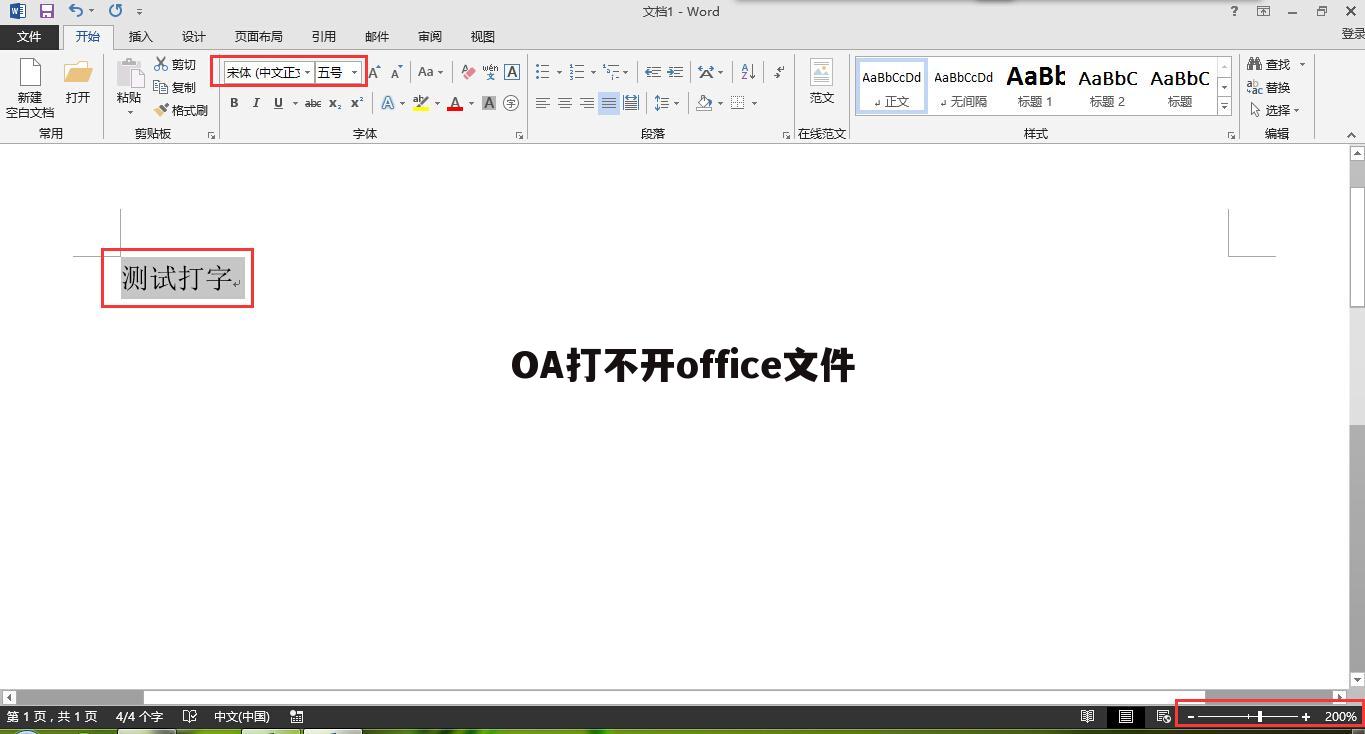Sort text with the A-Z sort icon
The width and height of the screenshot is (1365, 734).
748,72
